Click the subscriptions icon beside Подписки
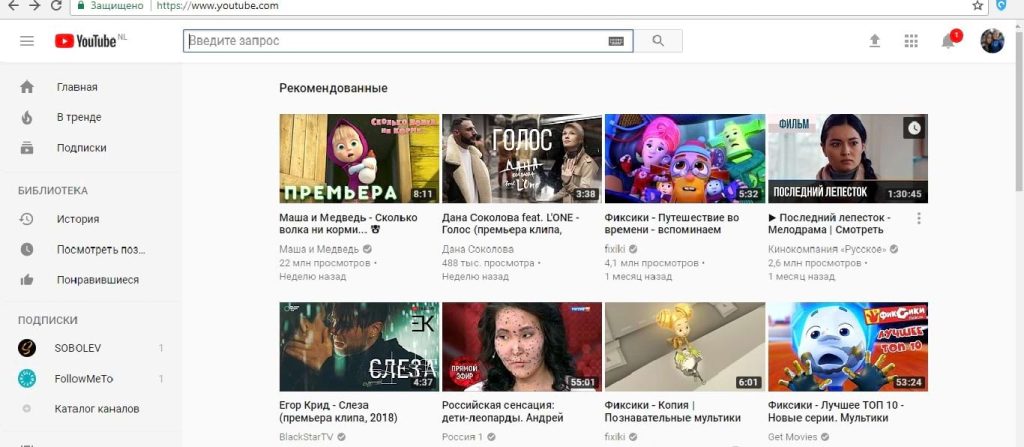Image resolution: width=1024 pixels, height=447 pixels. (x=27, y=148)
